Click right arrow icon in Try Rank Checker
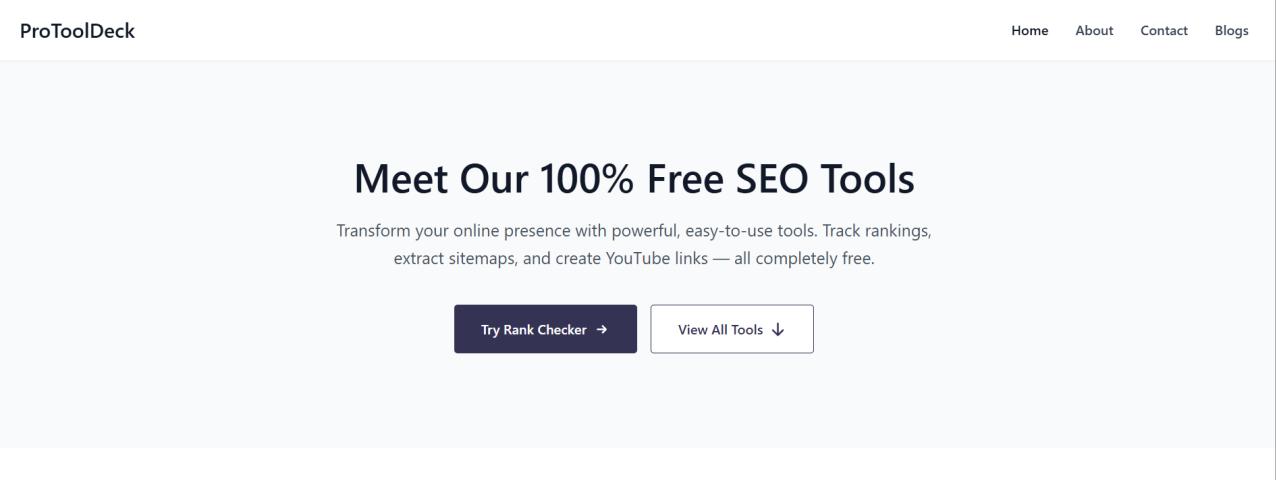 click(602, 329)
